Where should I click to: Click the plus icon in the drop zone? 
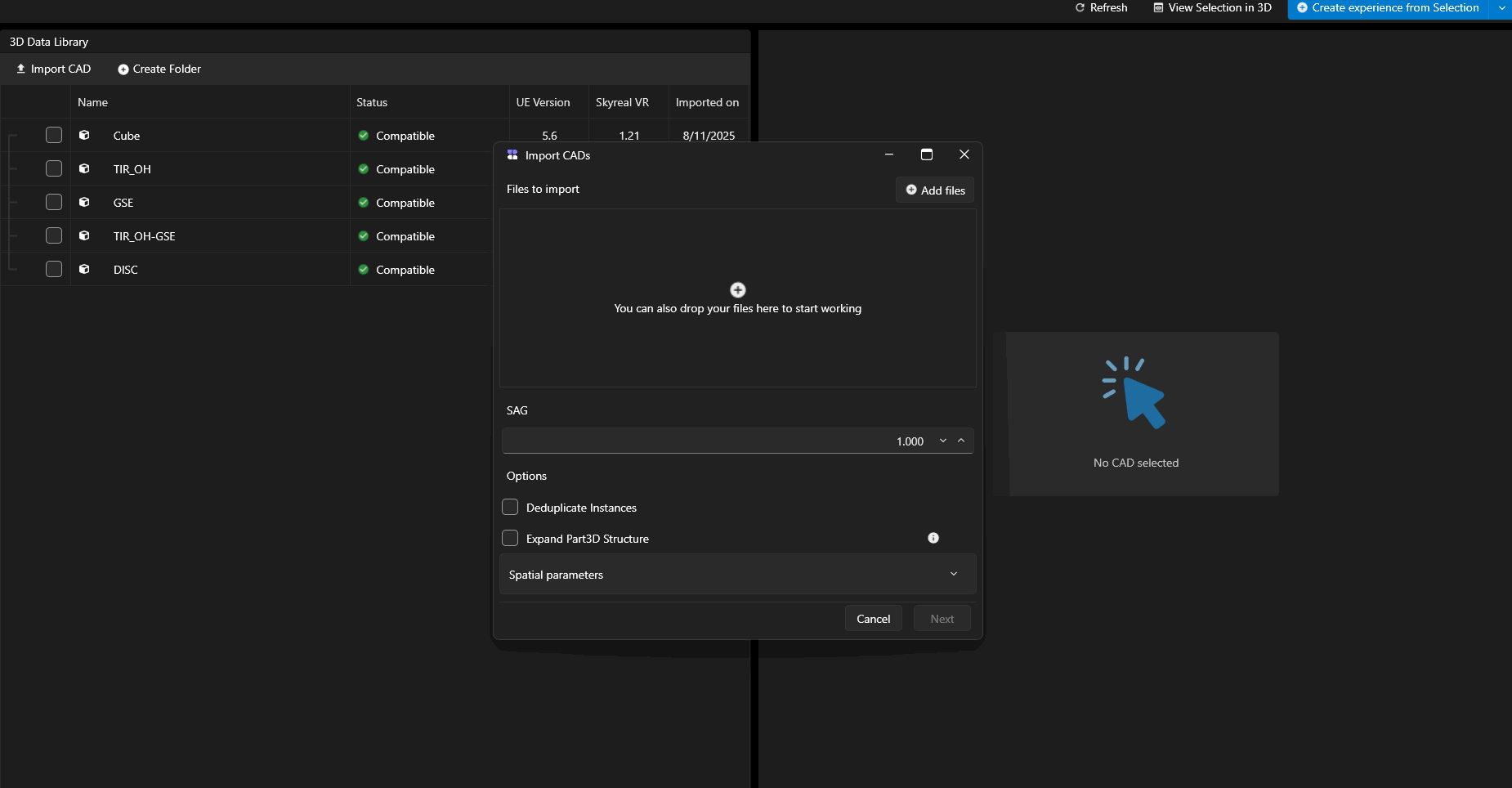[x=737, y=290]
